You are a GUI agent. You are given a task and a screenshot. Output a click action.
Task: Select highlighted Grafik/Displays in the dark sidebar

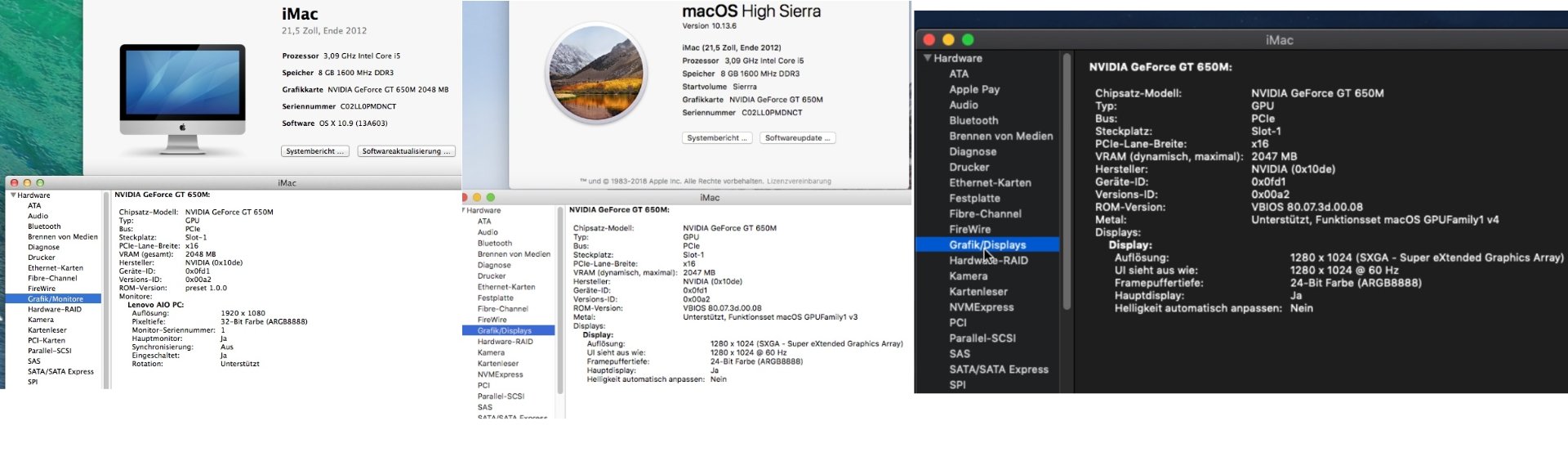[x=987, y=244]
